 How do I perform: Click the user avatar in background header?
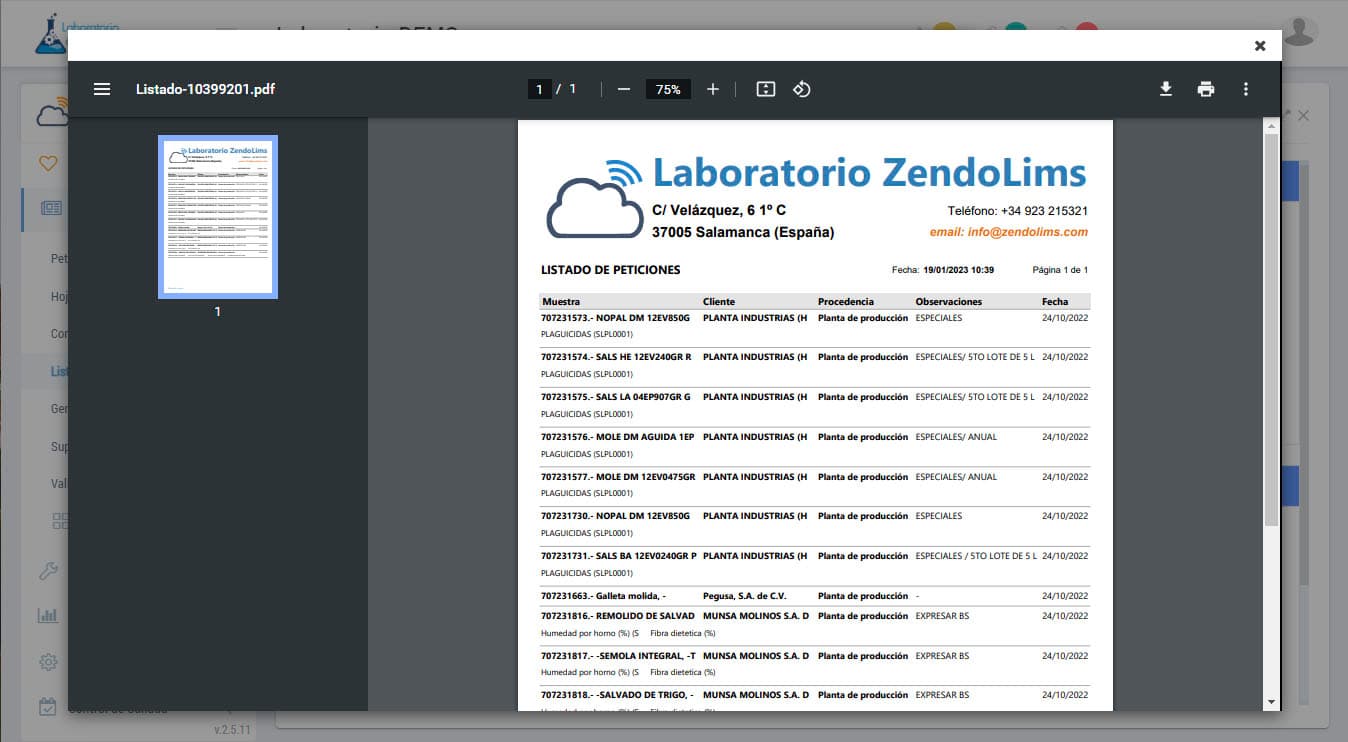[1299, 30]
